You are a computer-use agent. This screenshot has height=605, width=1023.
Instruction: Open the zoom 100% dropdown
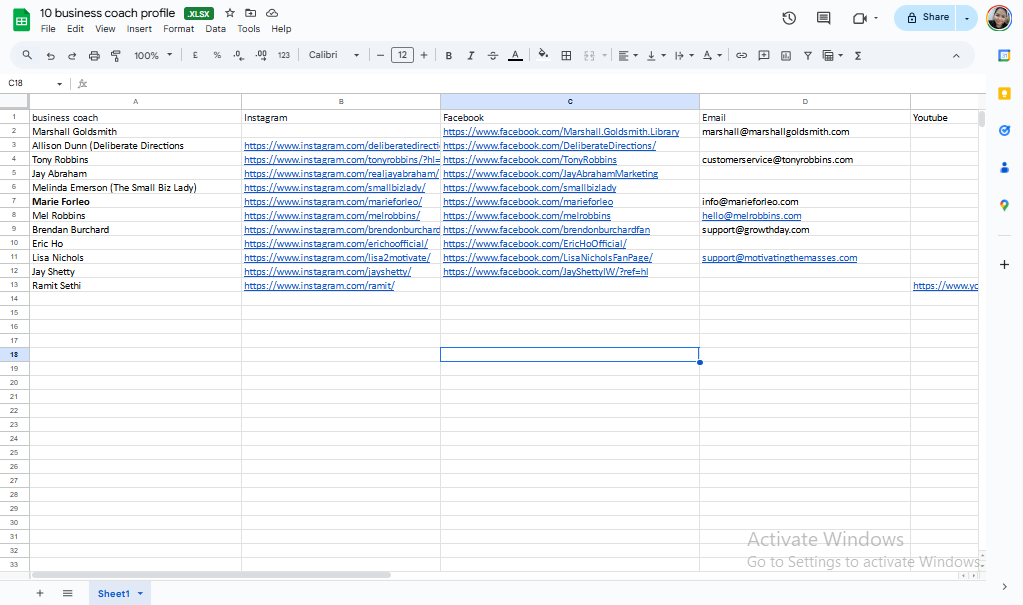(153, 55)
